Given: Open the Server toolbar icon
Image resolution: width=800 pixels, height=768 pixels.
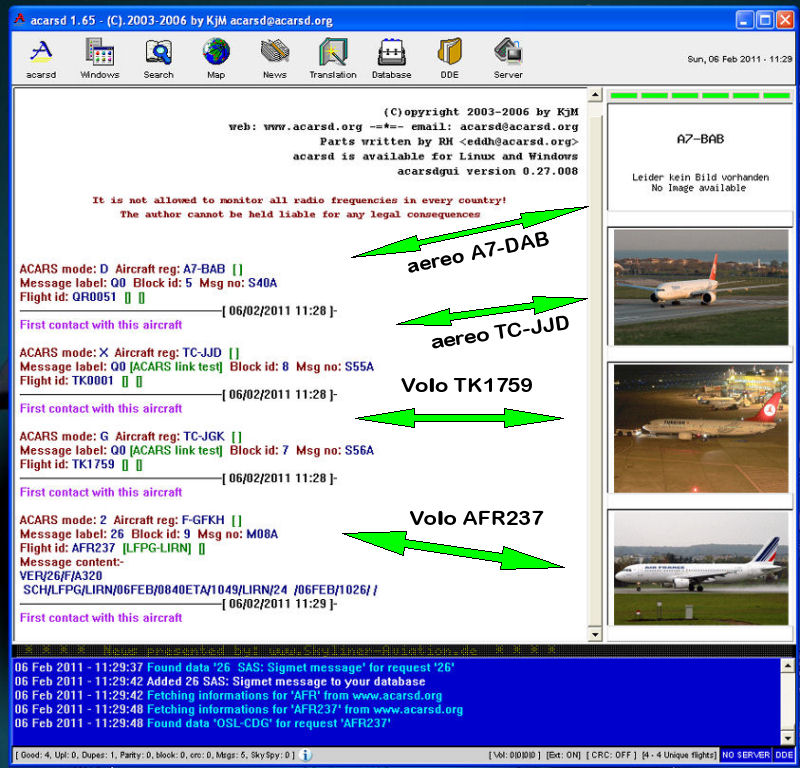Looking at the screenshot, I should (x=508, y=58).
